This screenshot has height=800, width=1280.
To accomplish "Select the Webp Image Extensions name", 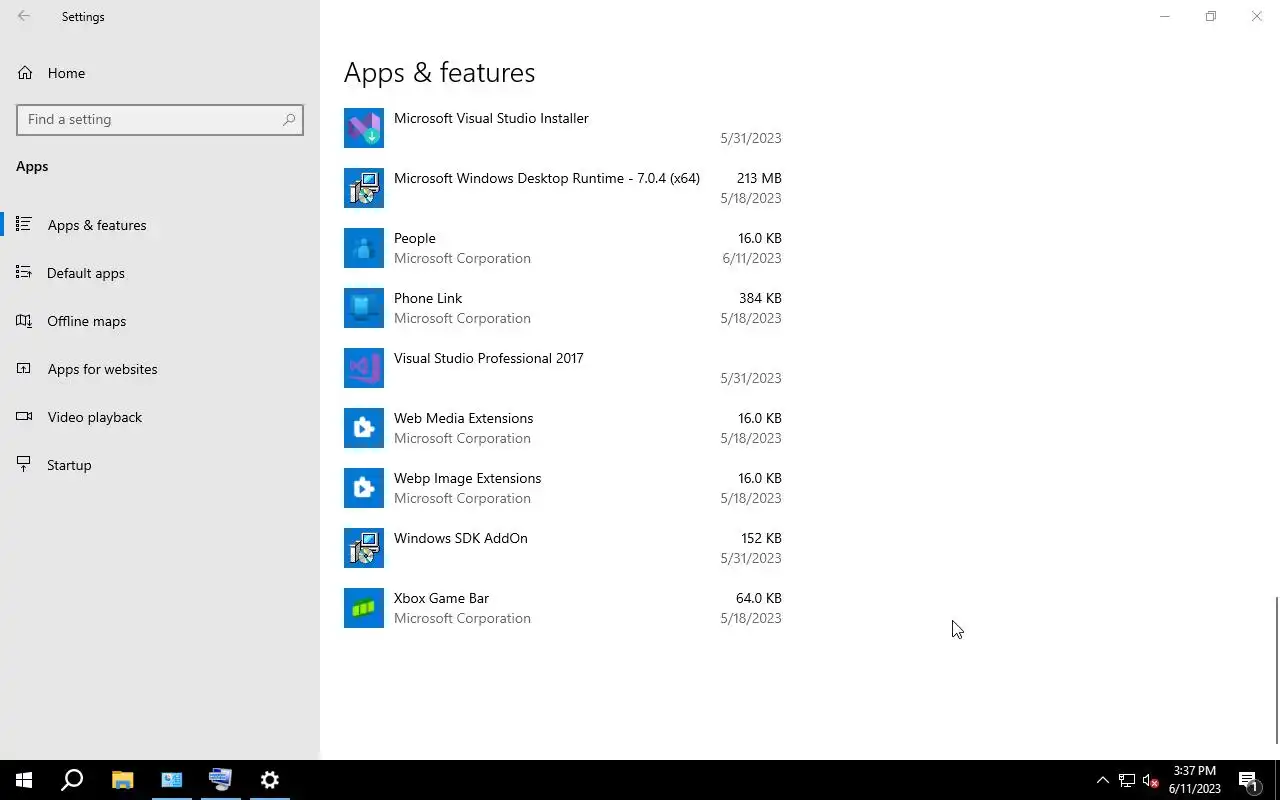I will 467,478.
